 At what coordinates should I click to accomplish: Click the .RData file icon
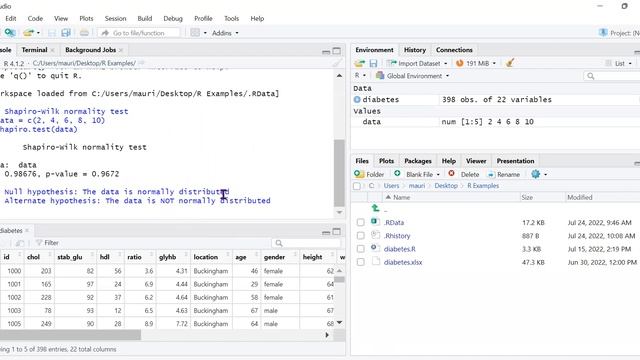click(375, 222)
